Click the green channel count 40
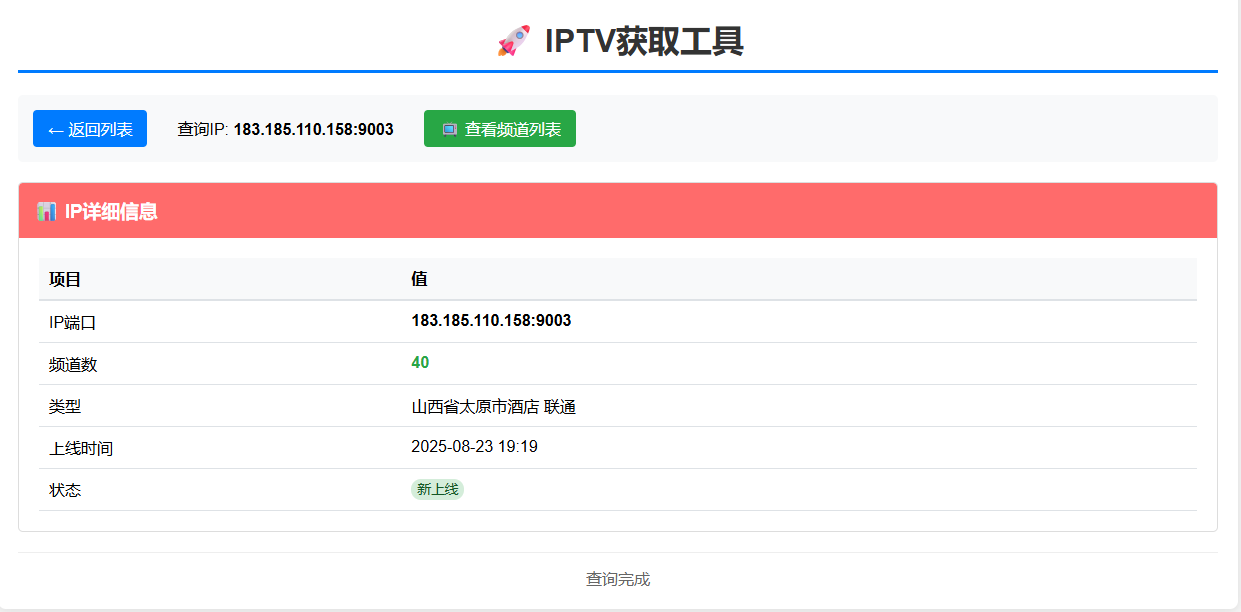The width and height of the screenshot is (1241, 612). [x=420, y=363]
